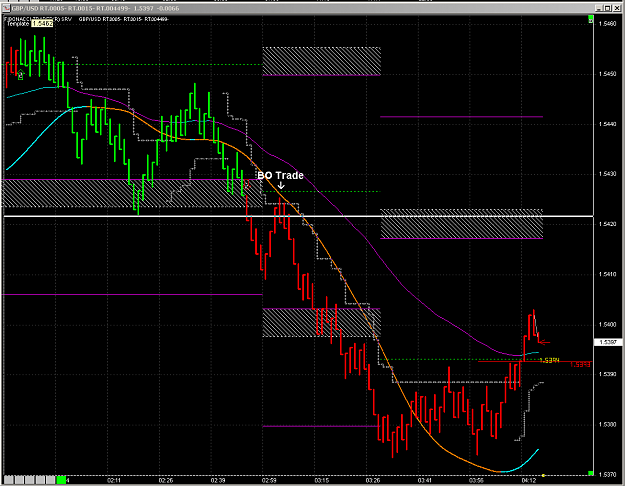Select the white down-arrow under BO Trade
Screen dimensions: 625x486
click(x=281, y=185)
